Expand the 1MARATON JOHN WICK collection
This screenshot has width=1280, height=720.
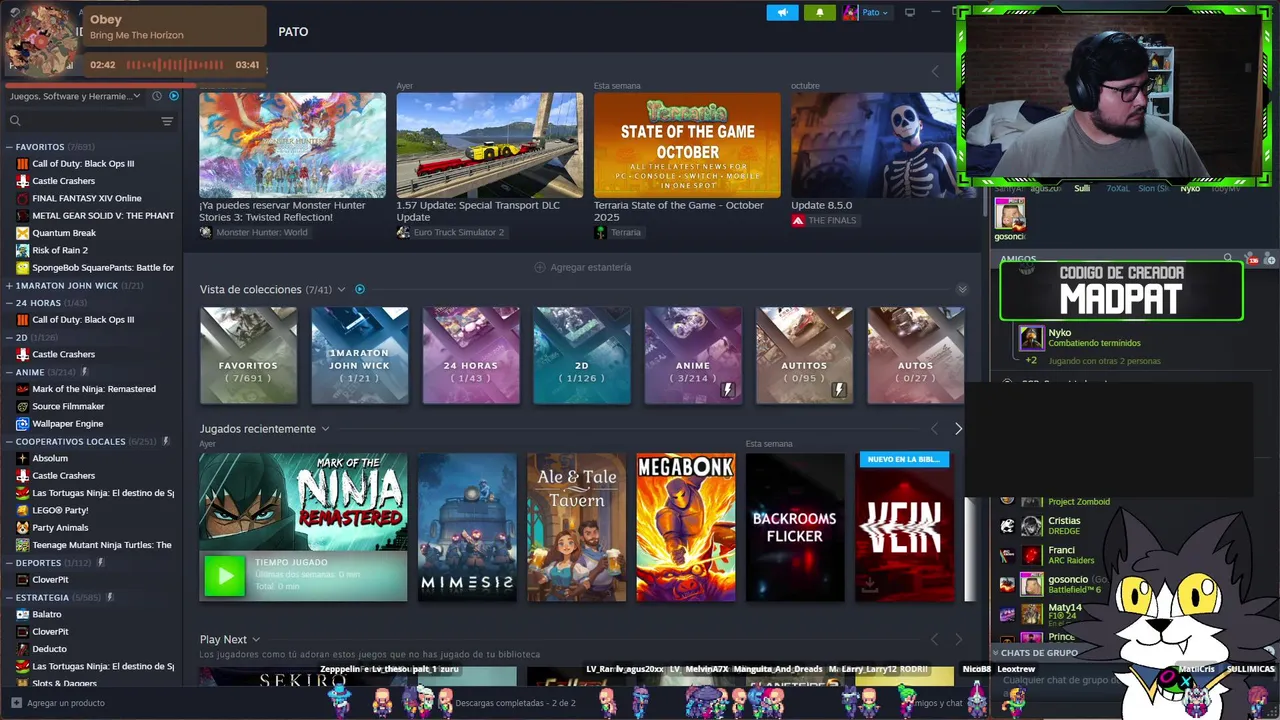tap(9, 286)
